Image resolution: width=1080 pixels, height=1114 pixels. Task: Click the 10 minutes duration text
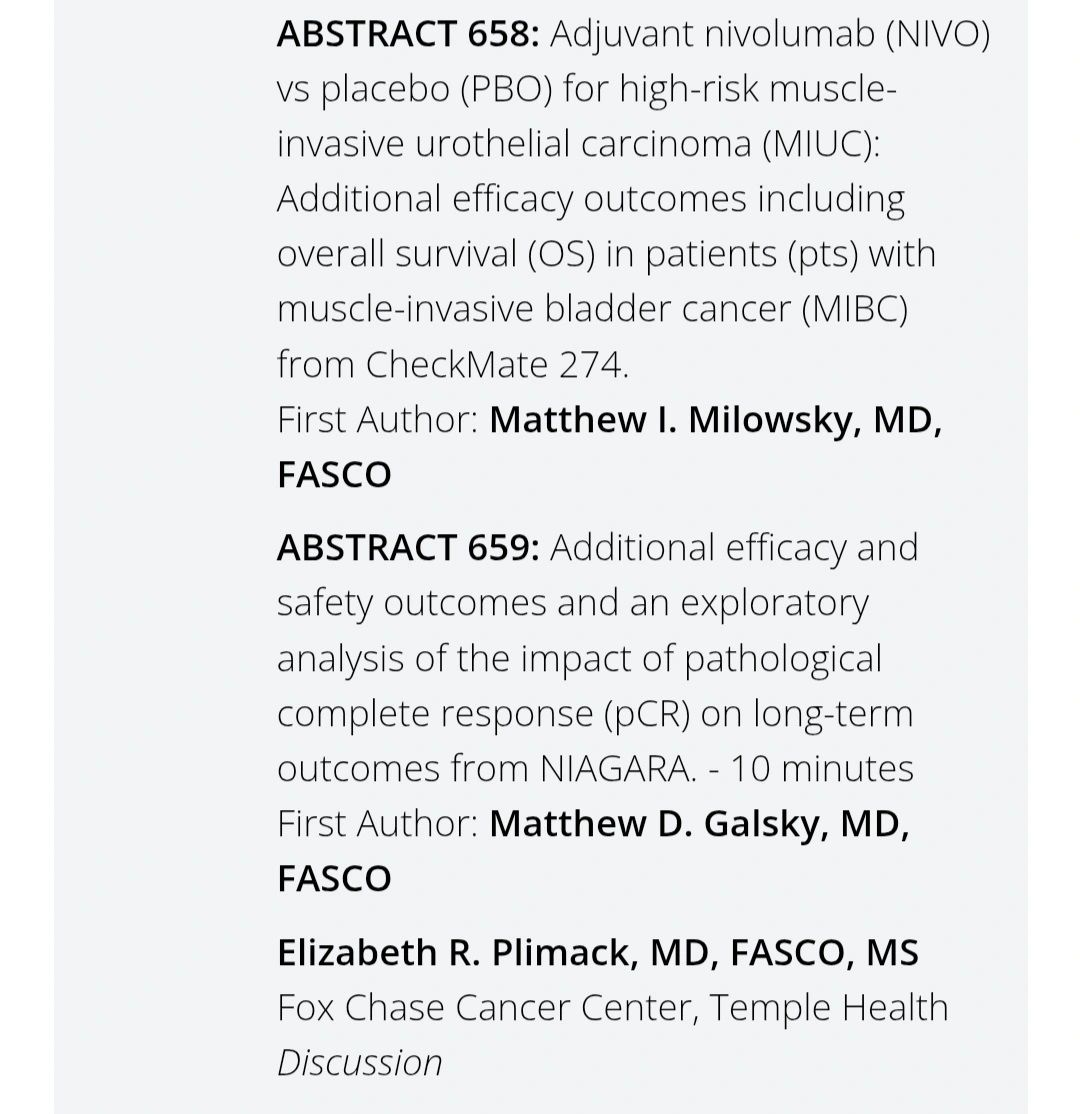822,769
